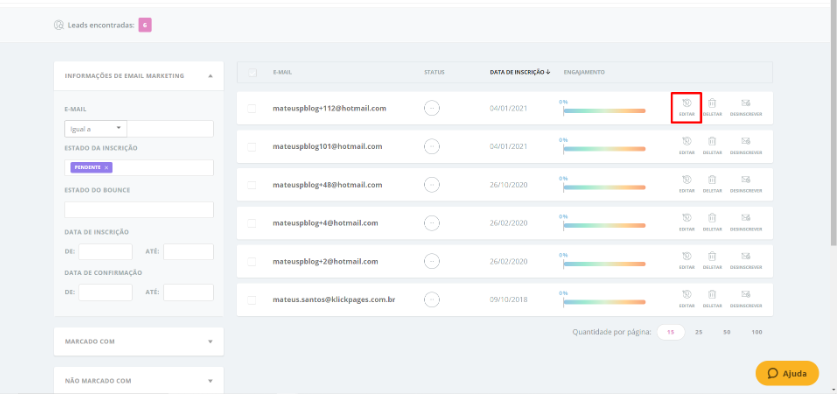
Task: Focus Data de Inscrição 'Até' field
Action: (x=189, y=252)
